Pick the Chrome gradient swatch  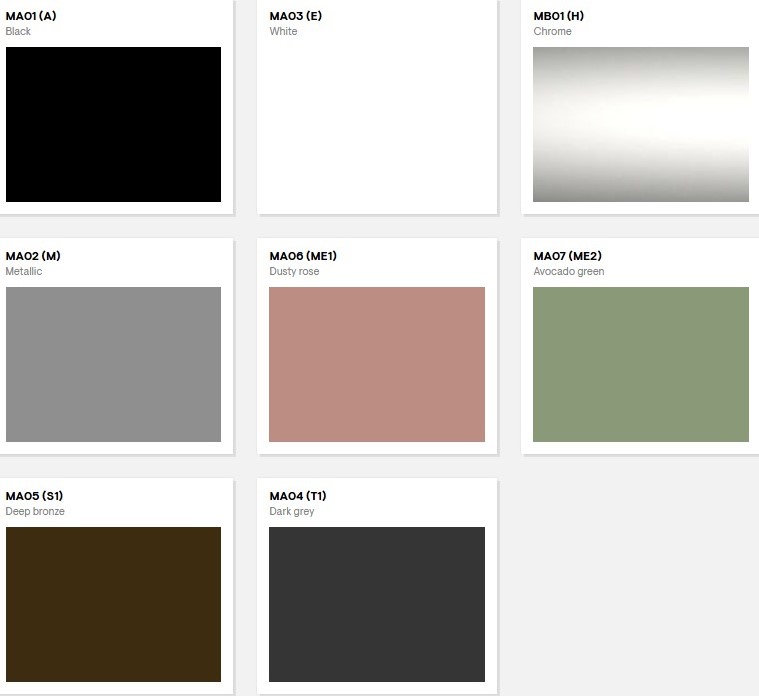tap(640, 124)
